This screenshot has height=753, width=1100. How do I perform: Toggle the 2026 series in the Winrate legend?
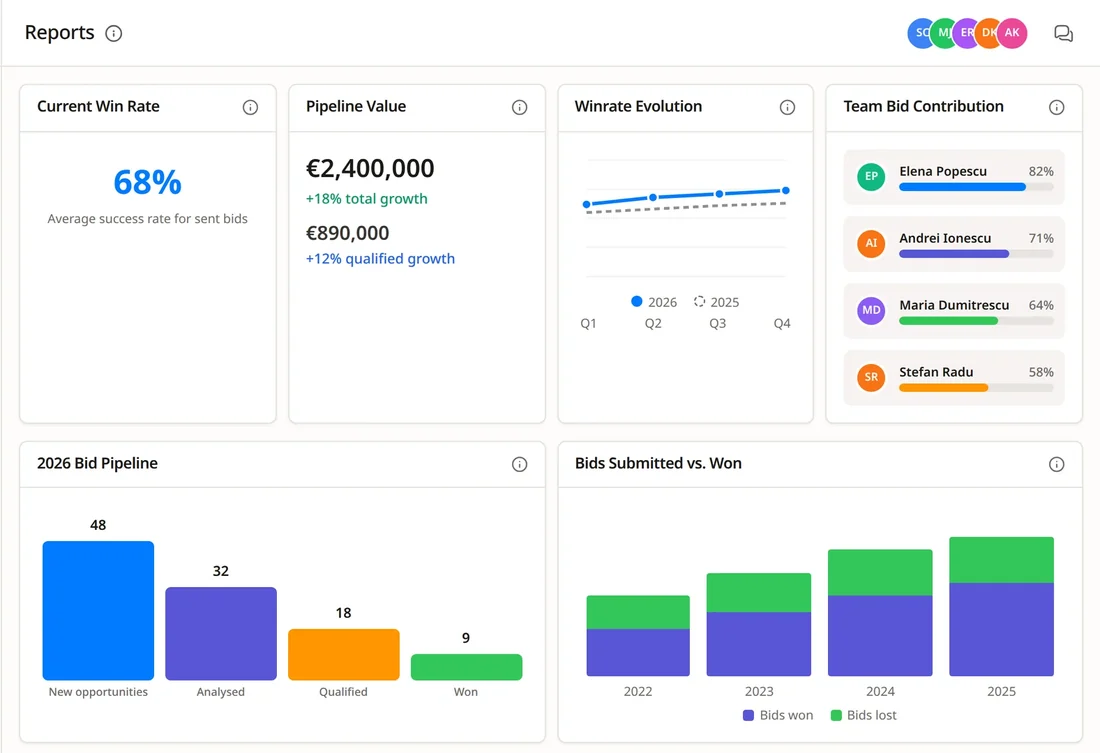coord(654,302)
